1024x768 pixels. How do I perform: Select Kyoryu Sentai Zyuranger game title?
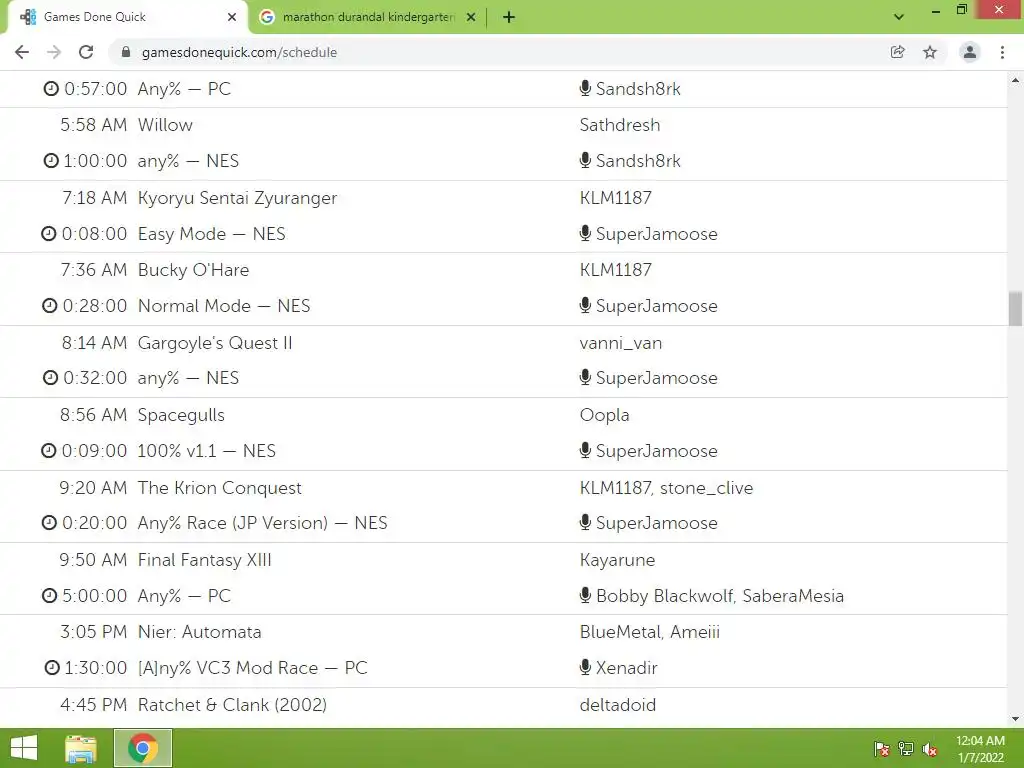point(237,198)
